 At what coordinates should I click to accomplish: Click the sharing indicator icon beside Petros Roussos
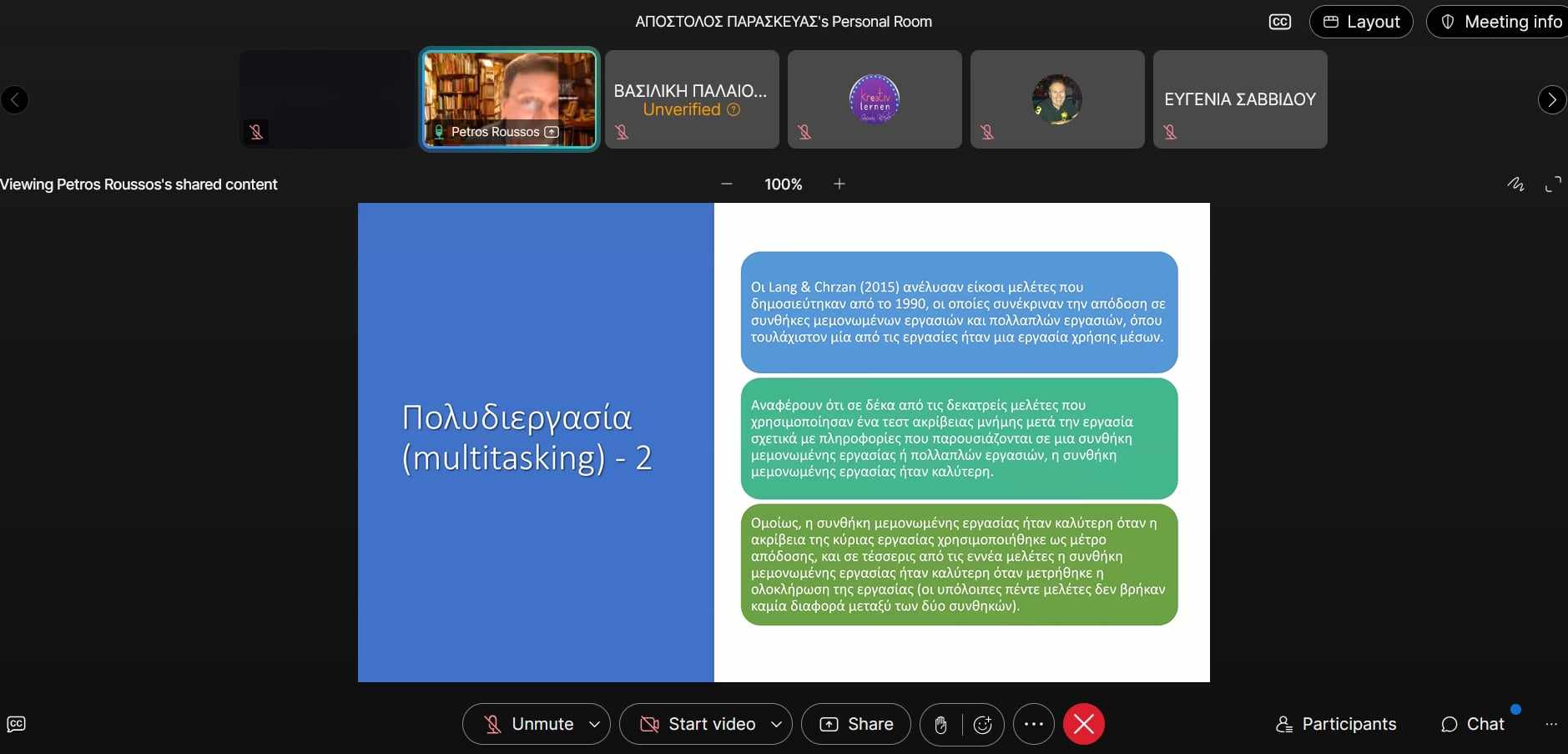coord(552,132)
